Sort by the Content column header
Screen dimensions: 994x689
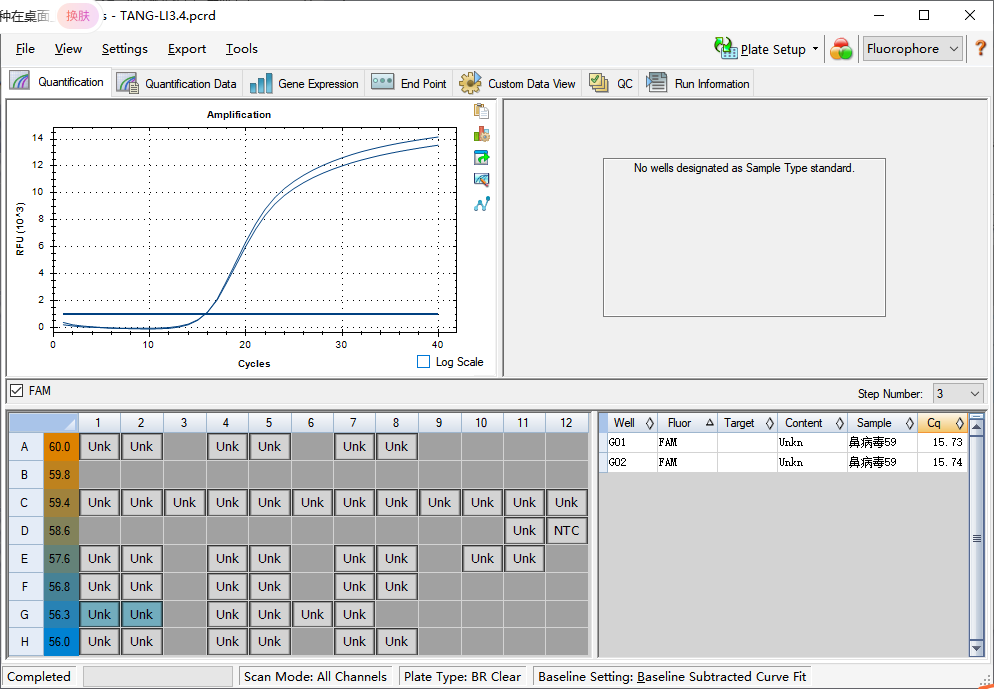tap(812, 423)
